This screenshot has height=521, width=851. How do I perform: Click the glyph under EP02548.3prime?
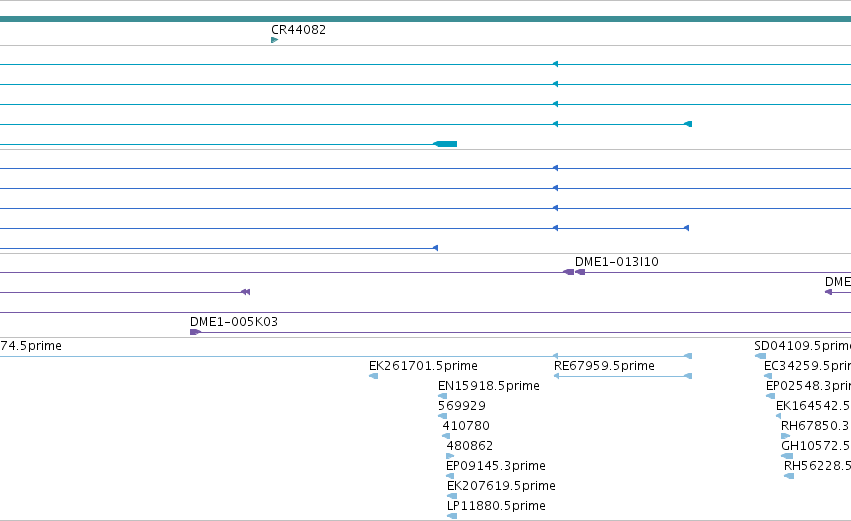770,396
